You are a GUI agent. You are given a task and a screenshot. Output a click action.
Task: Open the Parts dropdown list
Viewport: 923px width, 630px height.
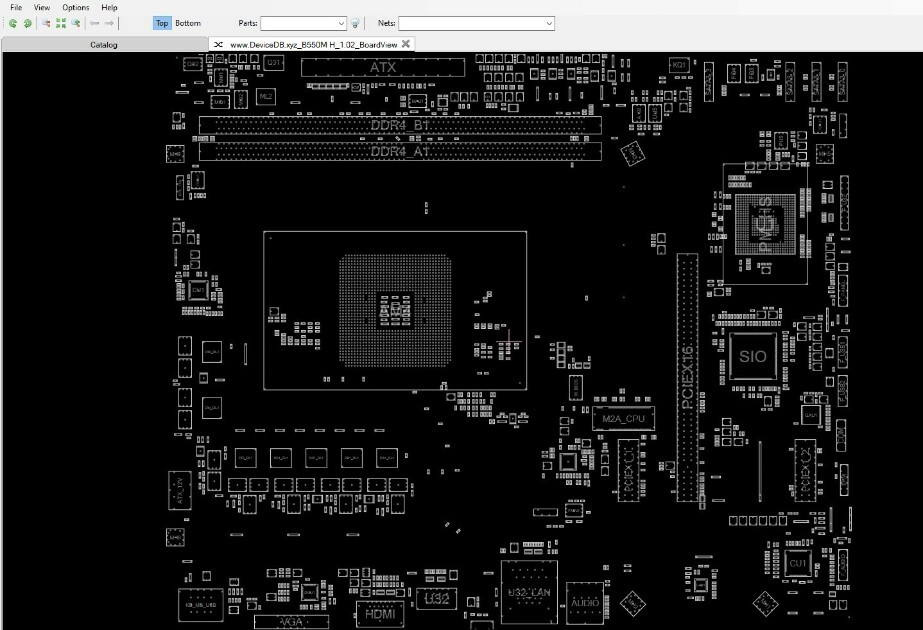pos(341,24)
